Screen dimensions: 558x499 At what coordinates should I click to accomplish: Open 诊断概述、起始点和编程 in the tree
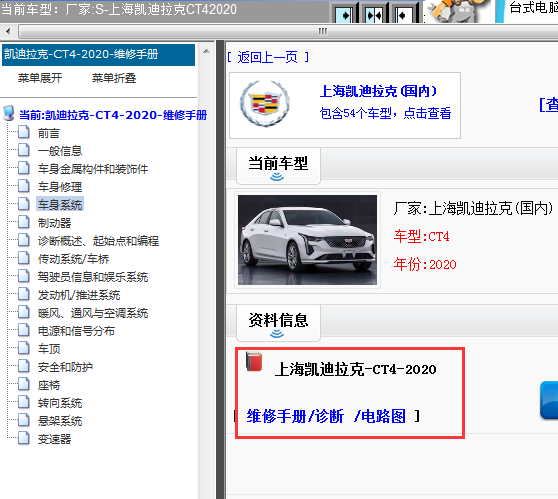coord(98,241)
